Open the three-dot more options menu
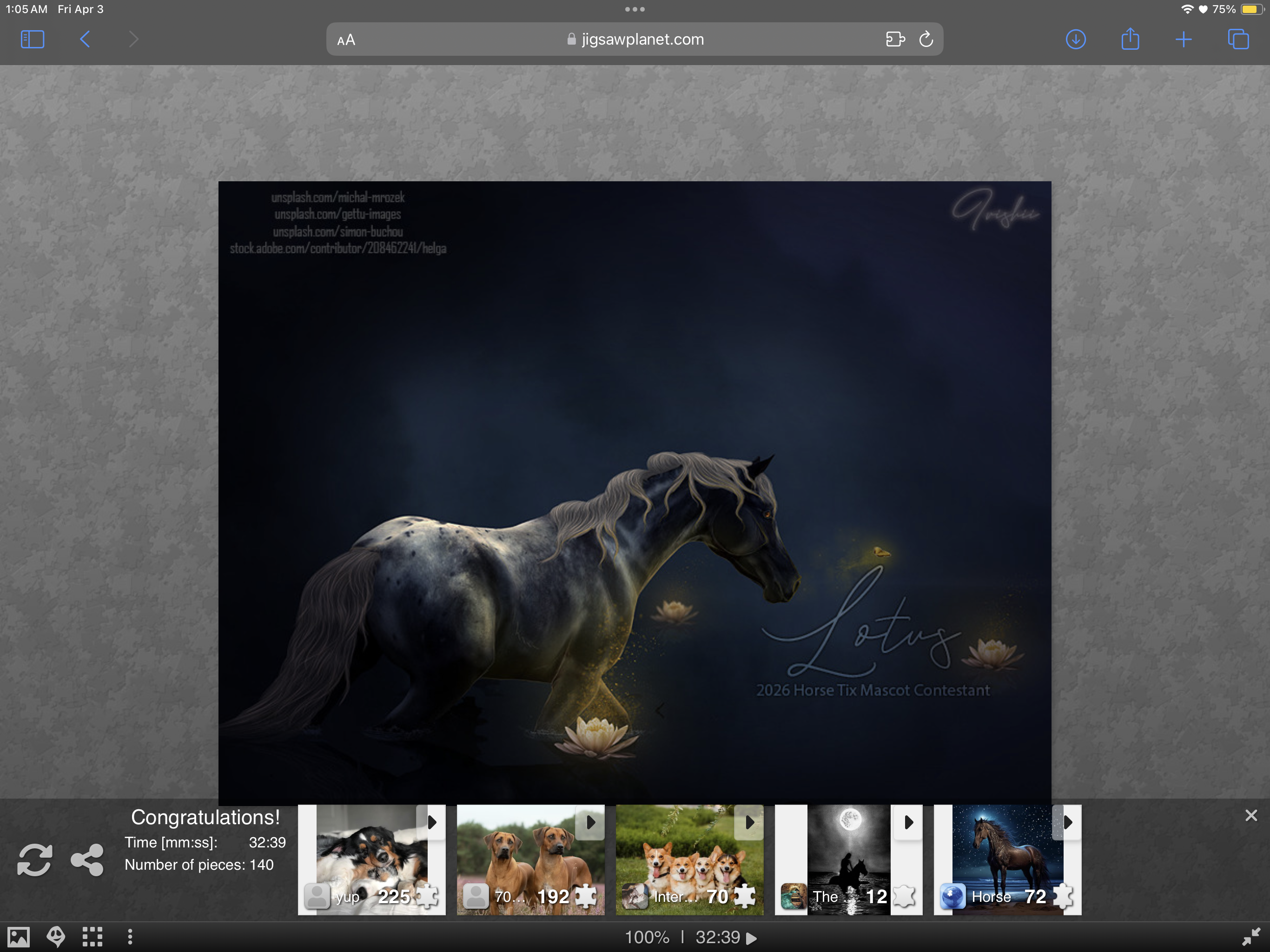1270x952 pixels. pos(130,937)
